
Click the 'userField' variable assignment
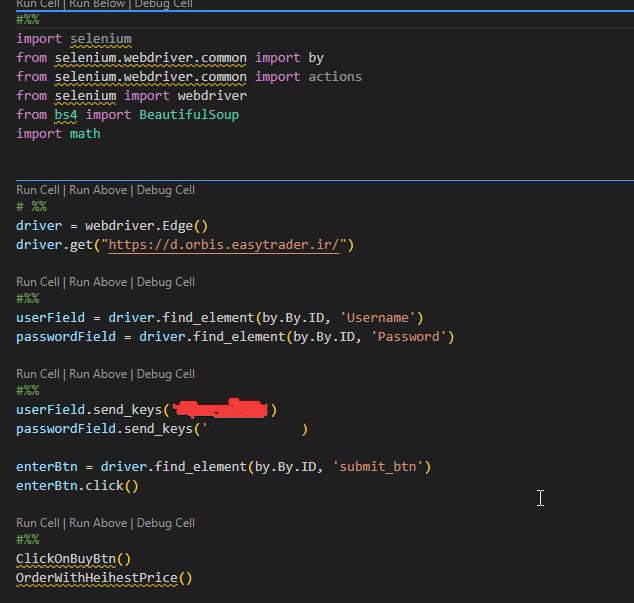click(x=51, y=318)
